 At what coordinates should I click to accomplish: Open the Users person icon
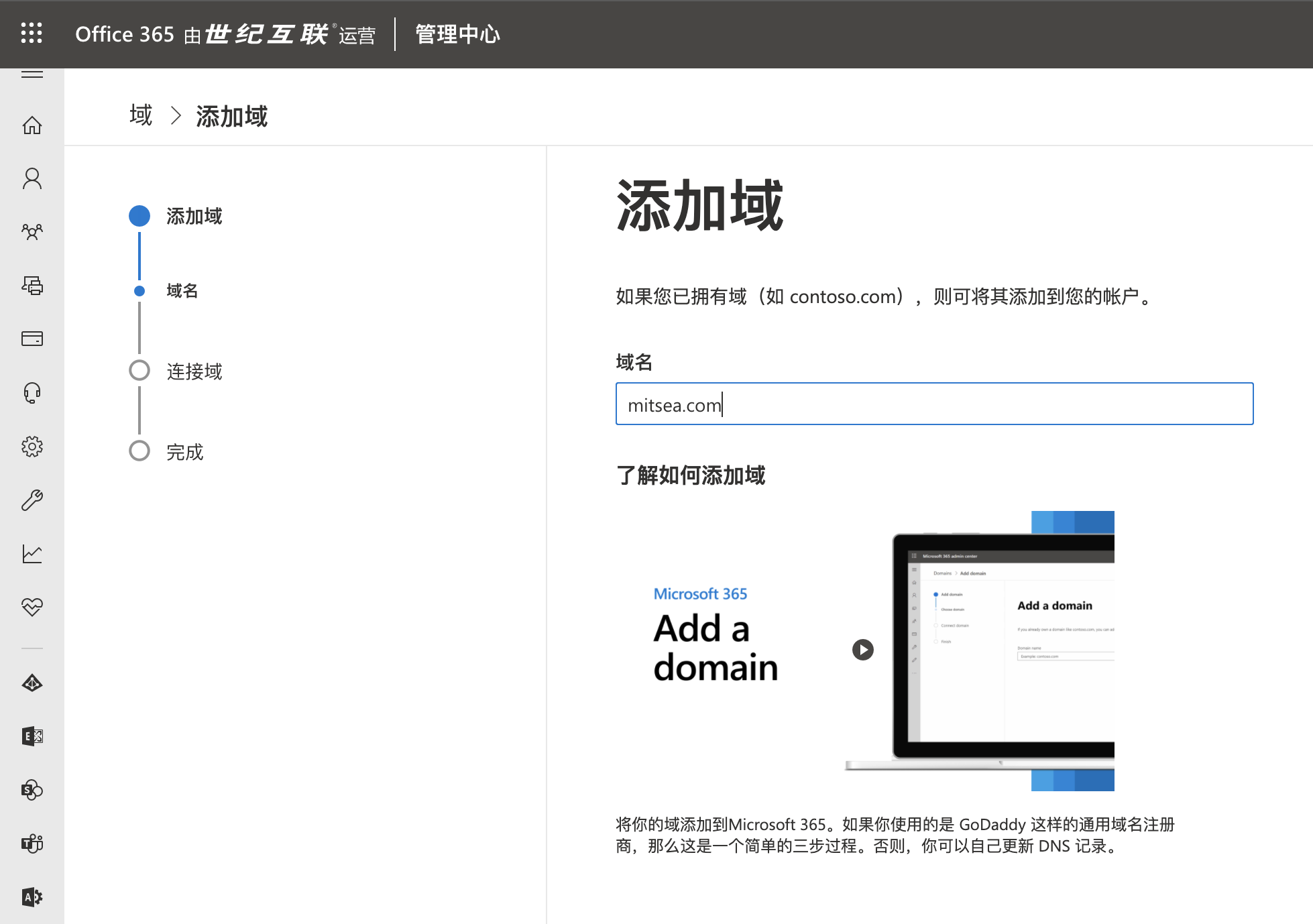point(32,178)
